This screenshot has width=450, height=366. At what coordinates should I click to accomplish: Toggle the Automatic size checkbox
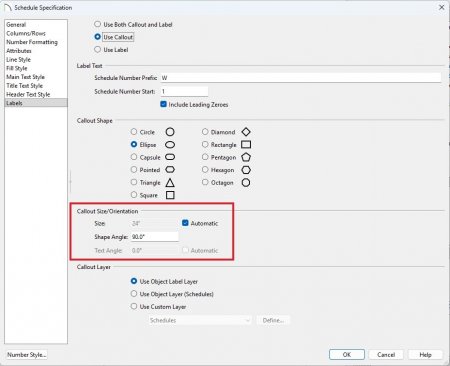click(185, 223)
